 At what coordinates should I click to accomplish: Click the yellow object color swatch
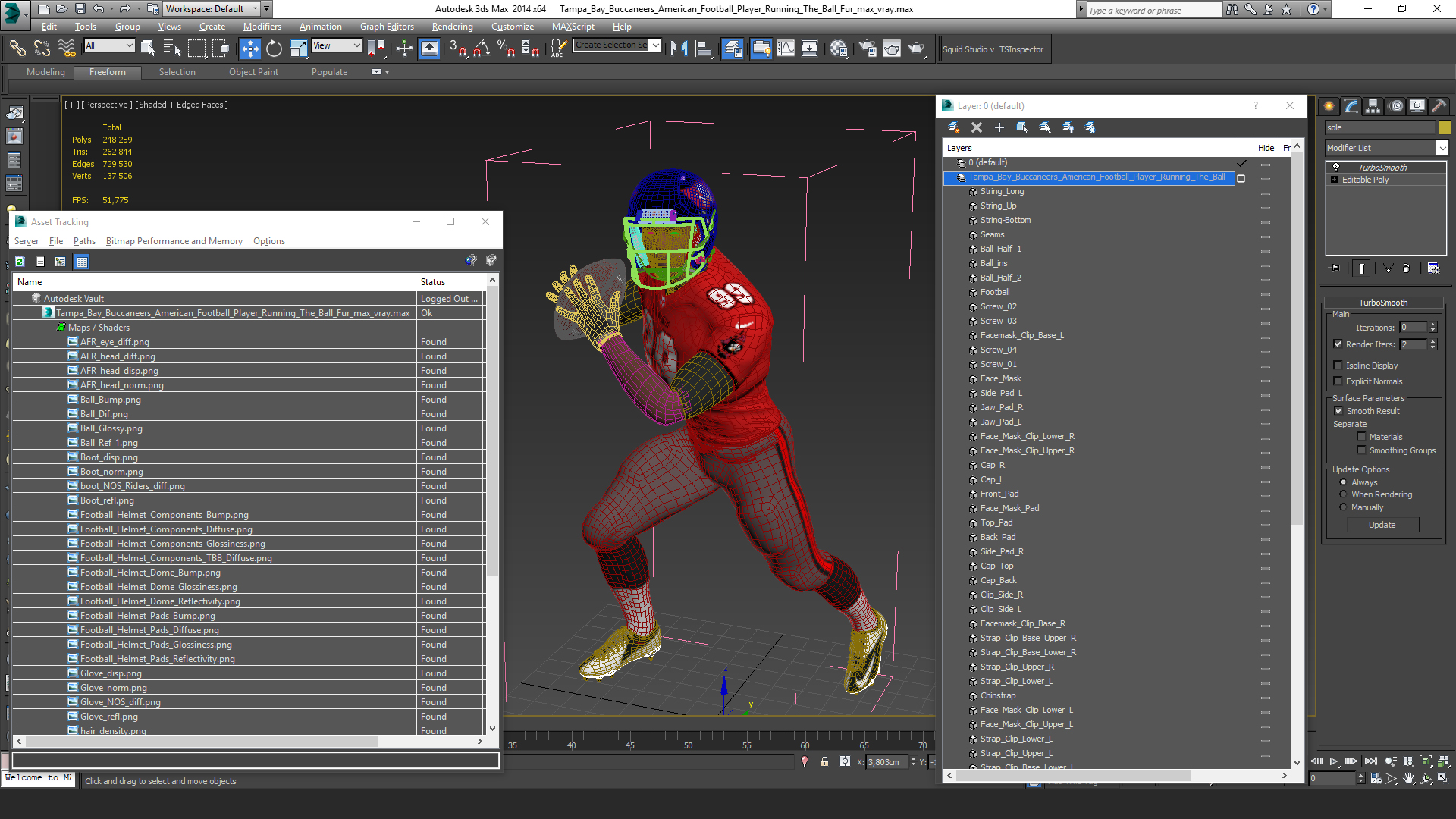tap(1445, 127)
